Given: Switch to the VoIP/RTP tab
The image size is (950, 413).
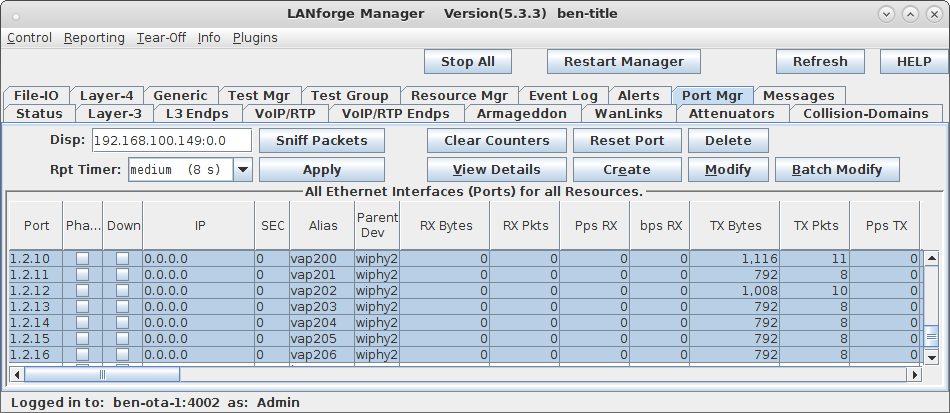Looking at the screenshot, I should click(x=285, y=113).
